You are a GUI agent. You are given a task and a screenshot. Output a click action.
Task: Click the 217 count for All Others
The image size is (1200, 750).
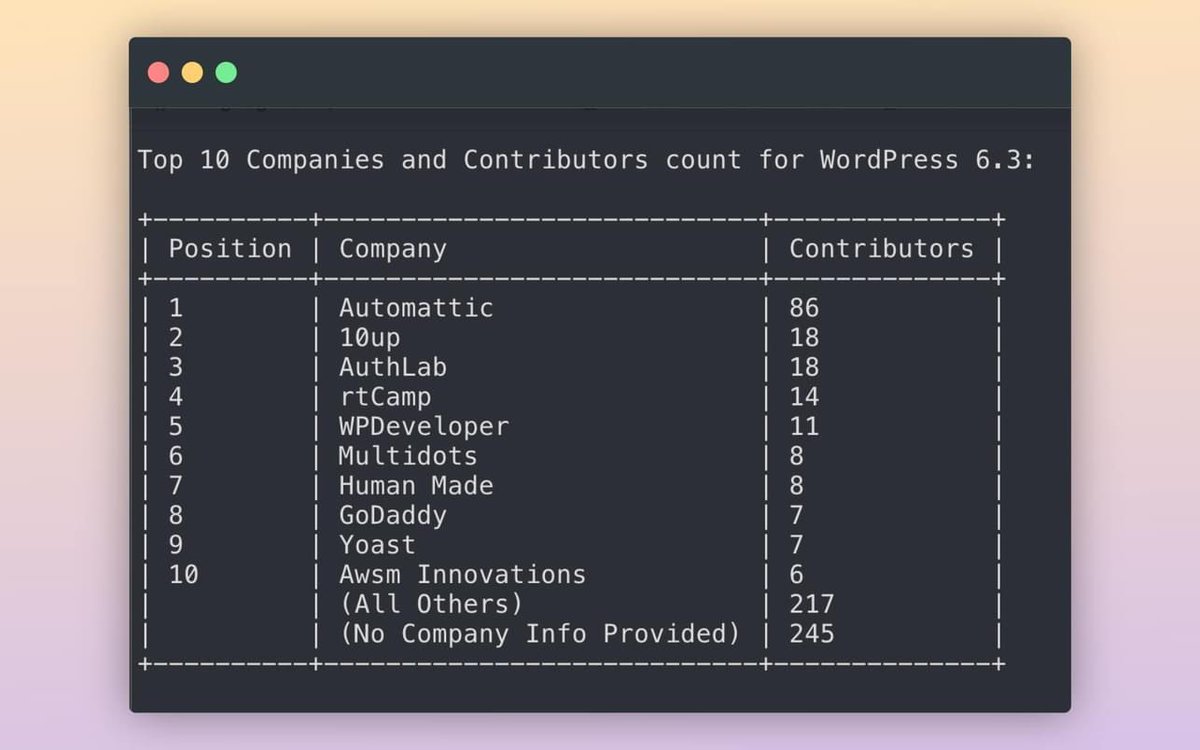pos(812,605)
